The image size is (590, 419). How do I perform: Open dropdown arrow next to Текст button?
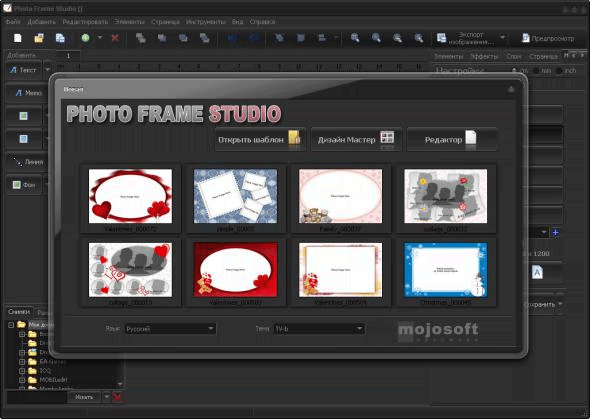[x=47, y=70]
